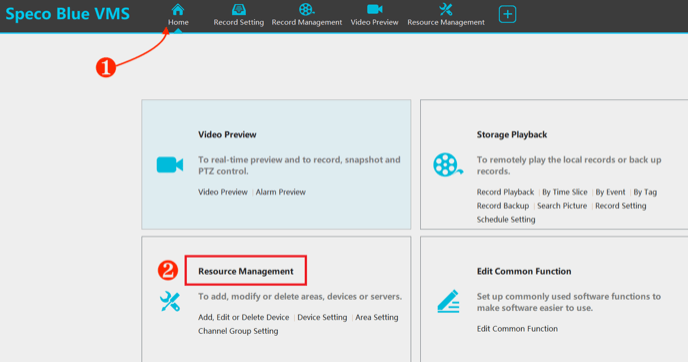Open the Resource Management card title

coord(246,271)
